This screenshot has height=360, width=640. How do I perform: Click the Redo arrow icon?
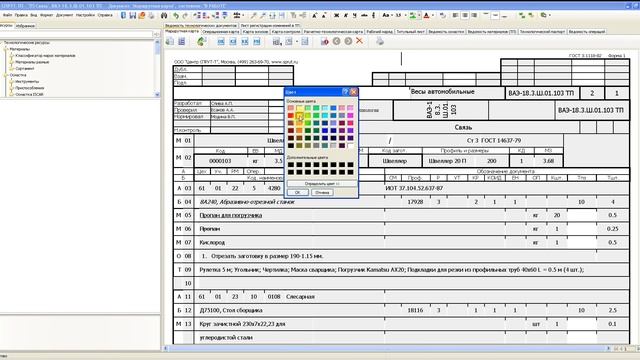[x=185, y=16]
